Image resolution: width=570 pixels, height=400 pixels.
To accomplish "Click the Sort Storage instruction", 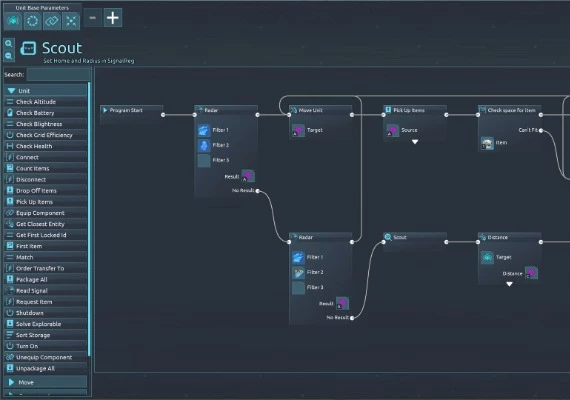I will 45,335.
